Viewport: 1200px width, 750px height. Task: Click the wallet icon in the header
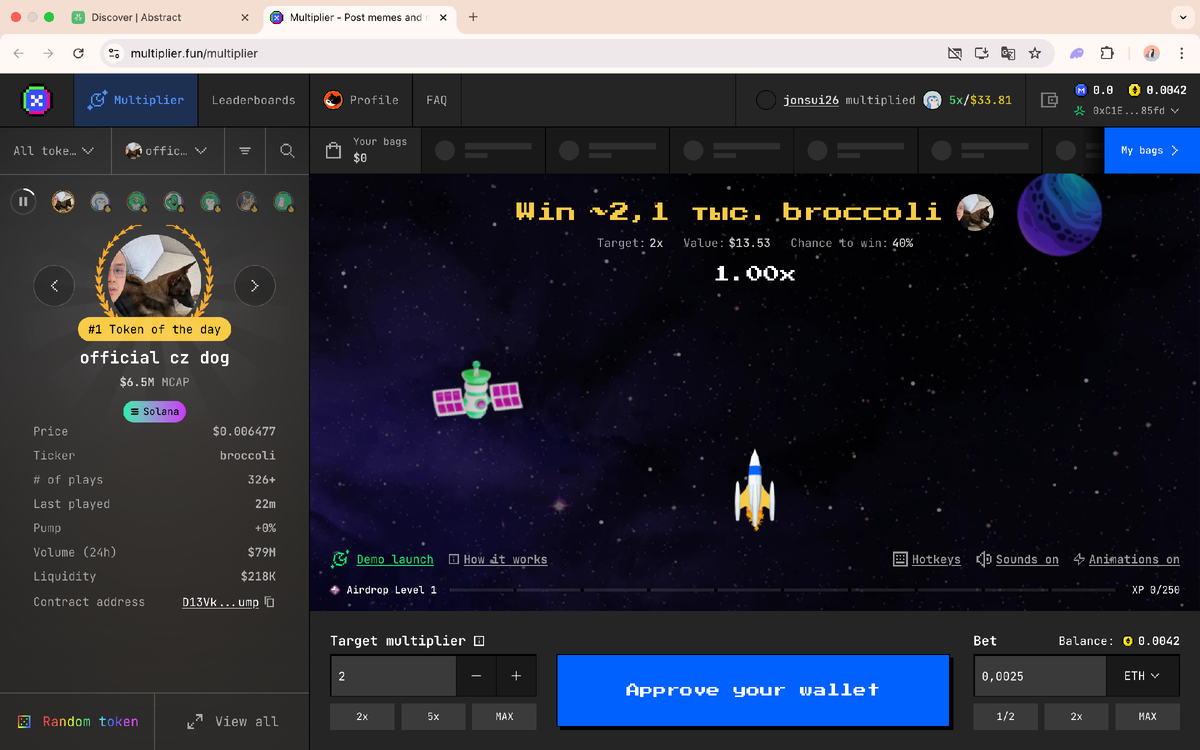point(1049,100)
